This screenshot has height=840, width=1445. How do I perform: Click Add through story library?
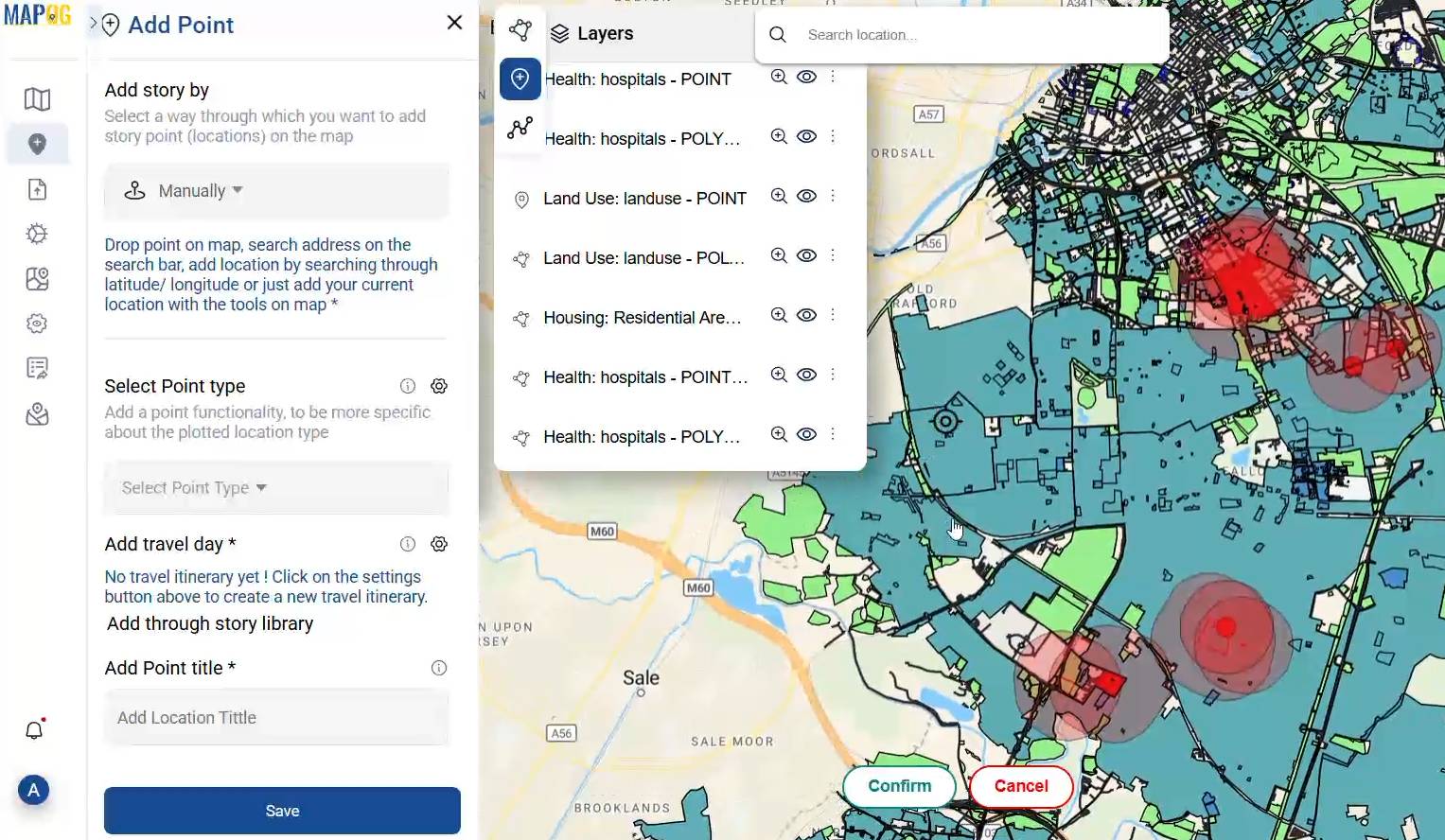coord(210,623)
